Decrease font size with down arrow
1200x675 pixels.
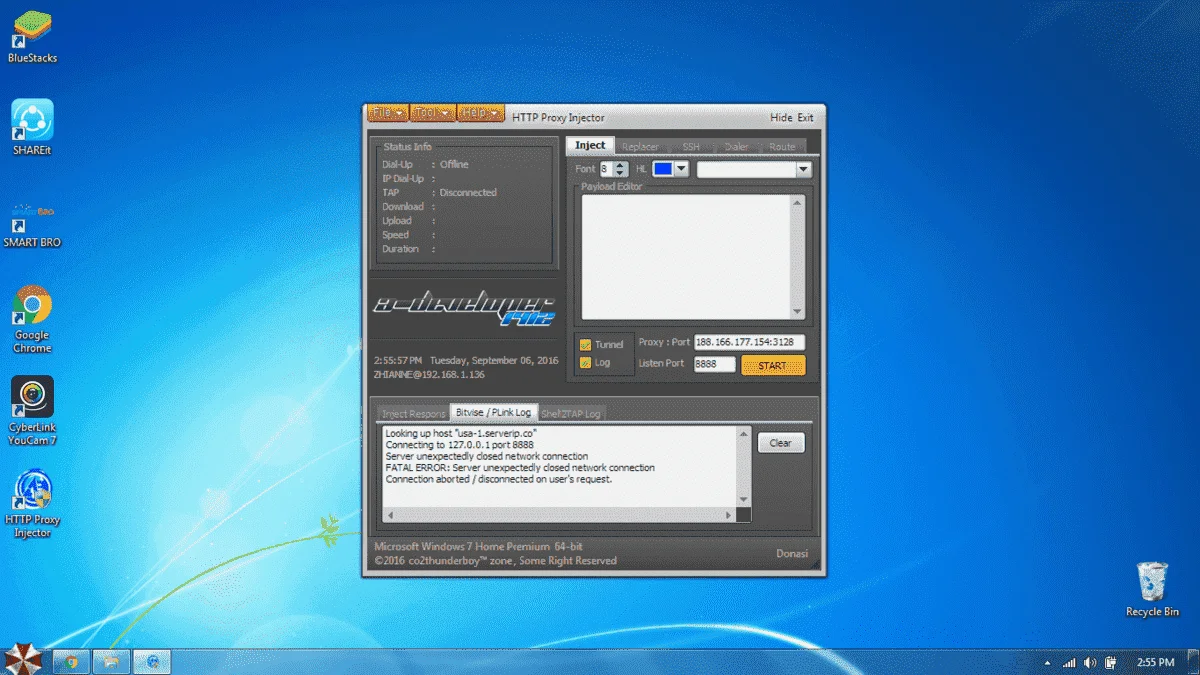coord(621,174)
